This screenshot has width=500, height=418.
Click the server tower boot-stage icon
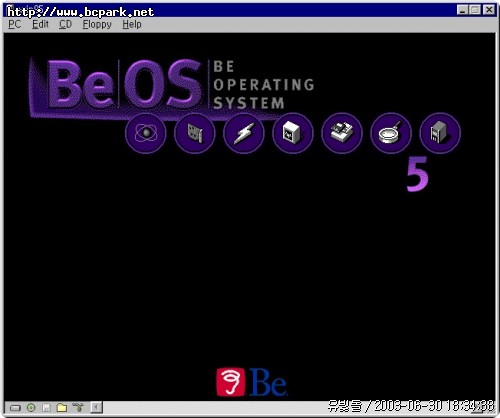(440, 133)
